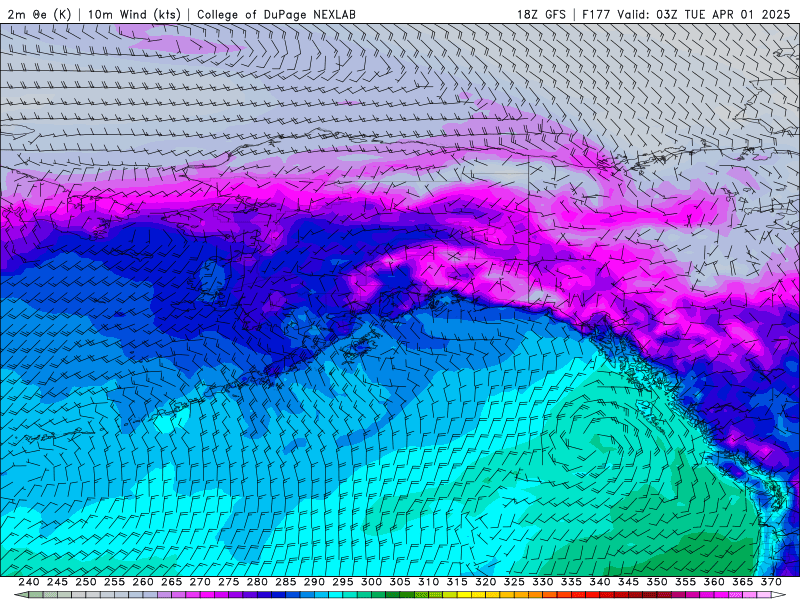
Task: Click the 295 scale label
Action: (x=343, y=582)
